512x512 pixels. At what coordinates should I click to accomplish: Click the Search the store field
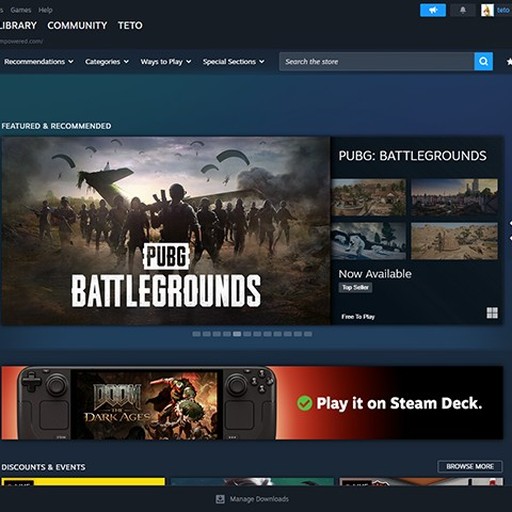point(377,61)
